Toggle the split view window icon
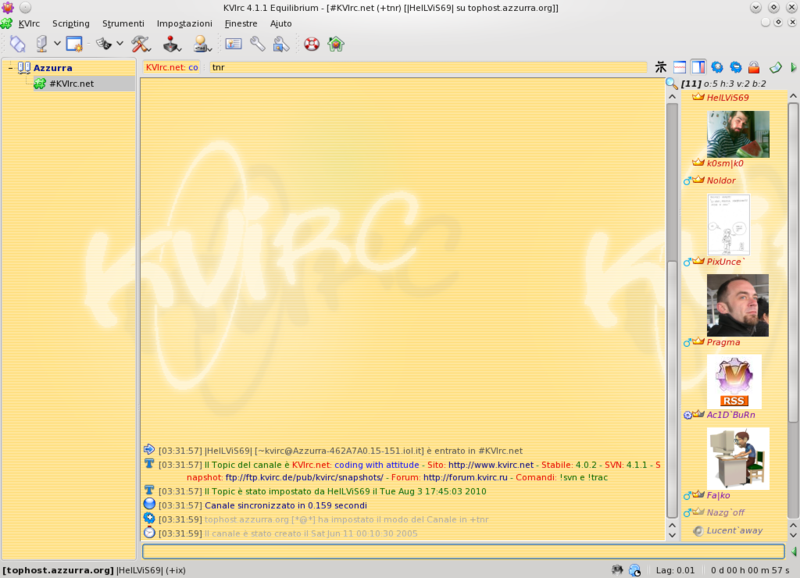This screenshot has width=800, height=578. 680,67
